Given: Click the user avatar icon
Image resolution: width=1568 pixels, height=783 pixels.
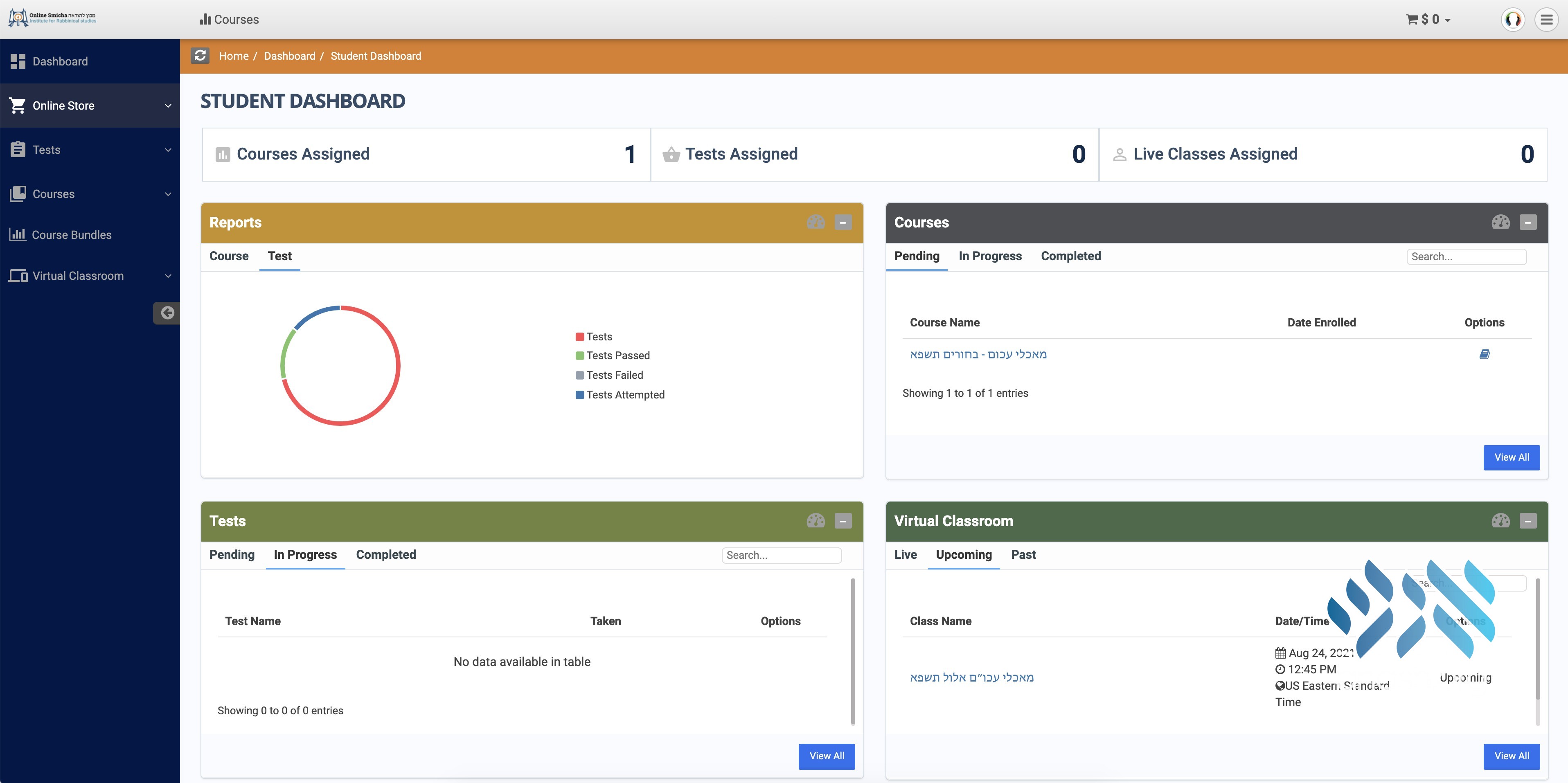Looking at the screenshot, I should pos(1513,20).
